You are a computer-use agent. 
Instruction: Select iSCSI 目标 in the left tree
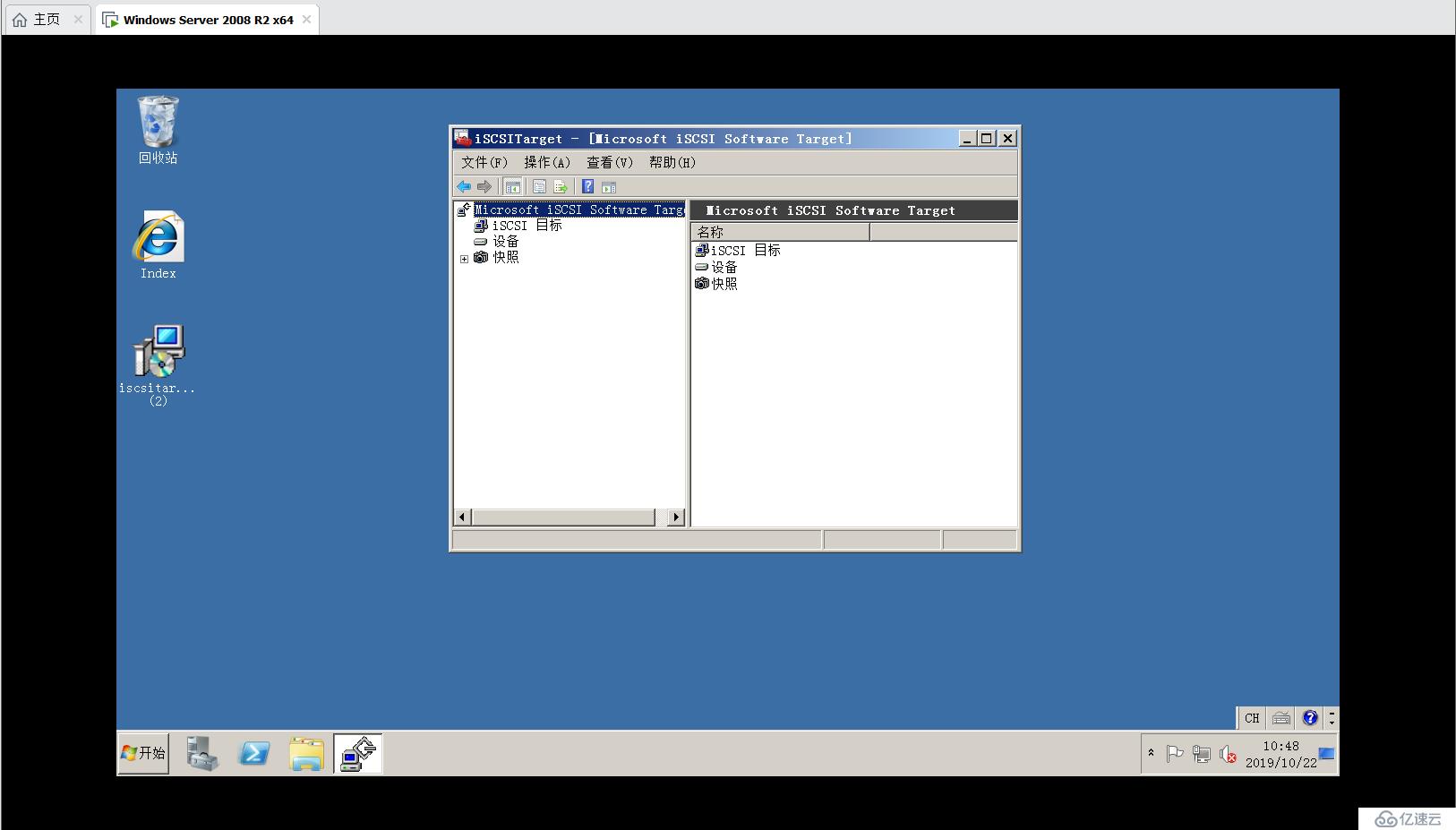click(527, 226)
